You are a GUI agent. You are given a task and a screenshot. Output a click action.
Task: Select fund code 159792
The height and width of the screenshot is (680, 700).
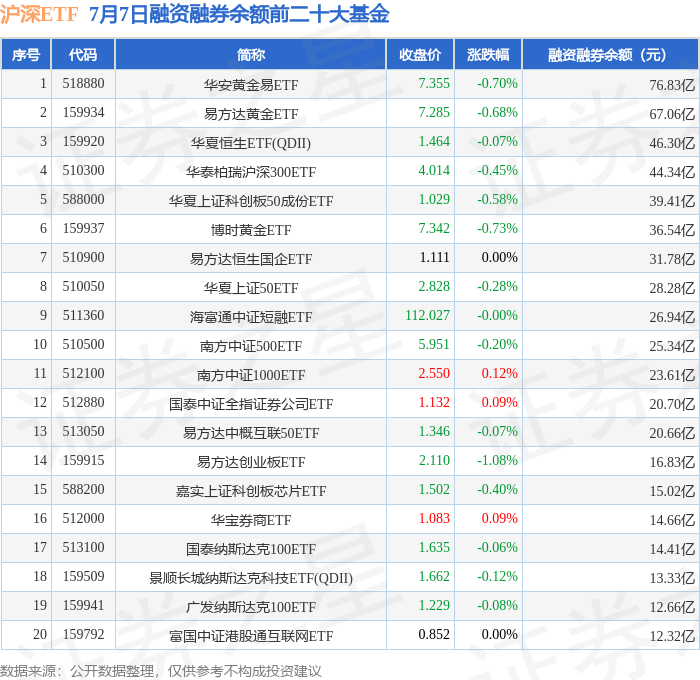83,635
